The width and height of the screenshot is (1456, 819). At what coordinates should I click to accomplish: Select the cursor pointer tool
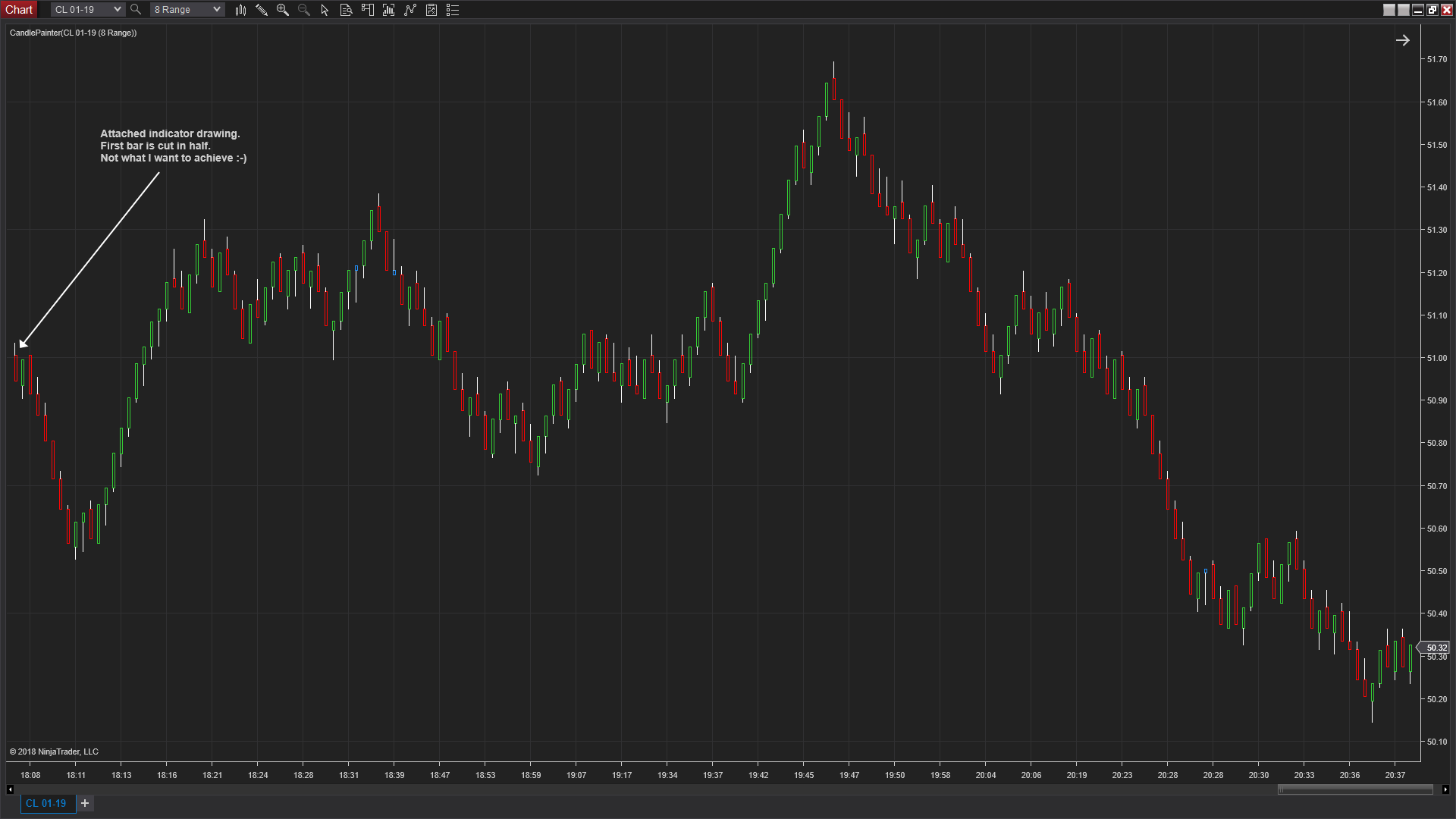tap(325, 10)
